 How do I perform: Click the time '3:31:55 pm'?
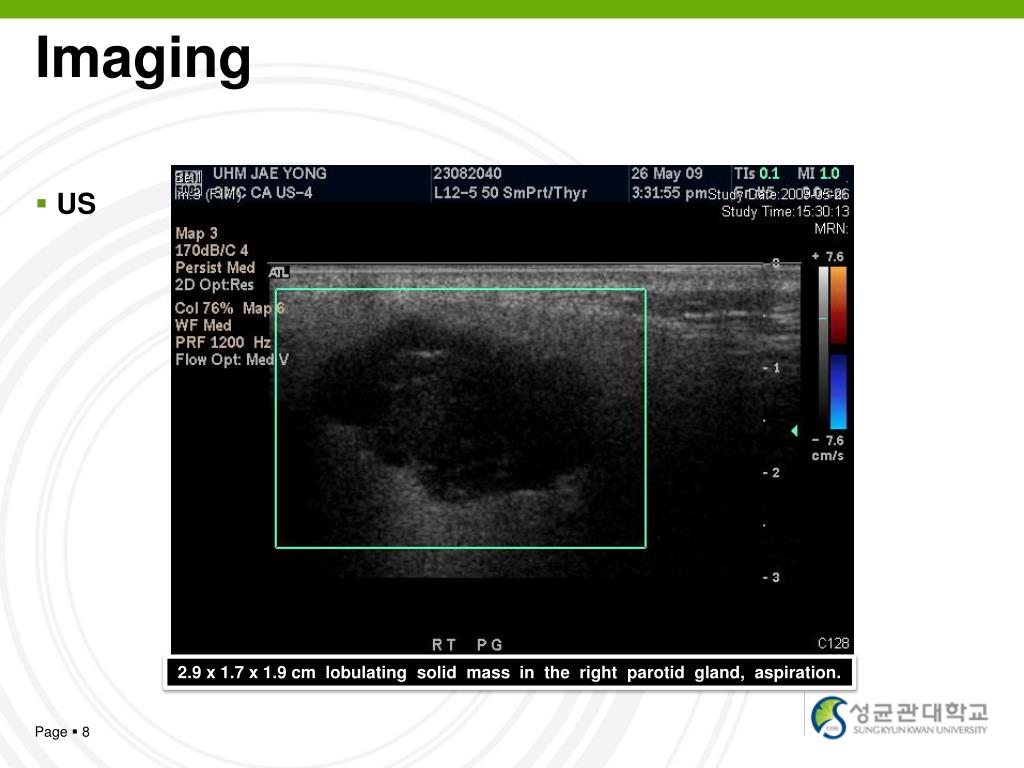(669, 193)
